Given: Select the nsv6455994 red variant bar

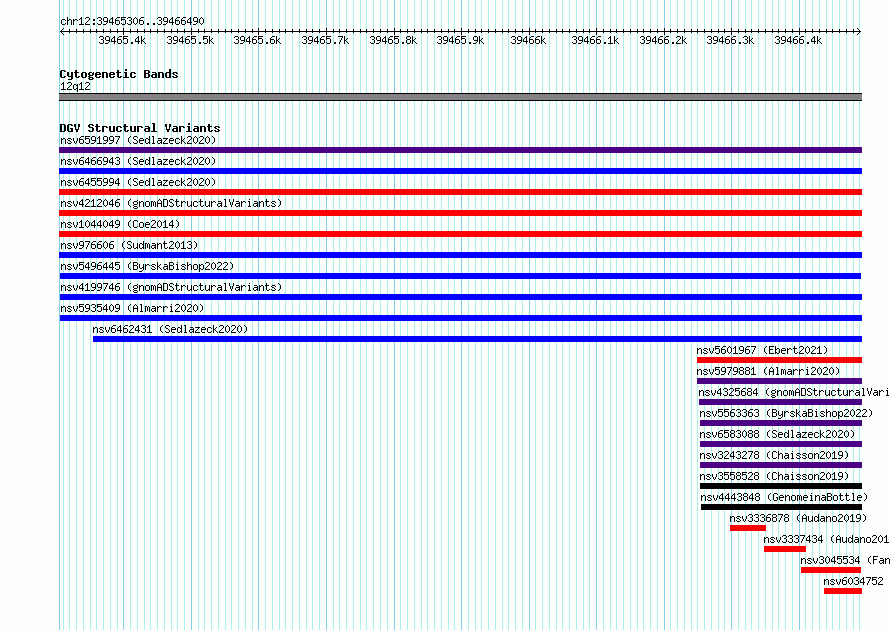Looking at the screenshot, I should tap(460, 192).
